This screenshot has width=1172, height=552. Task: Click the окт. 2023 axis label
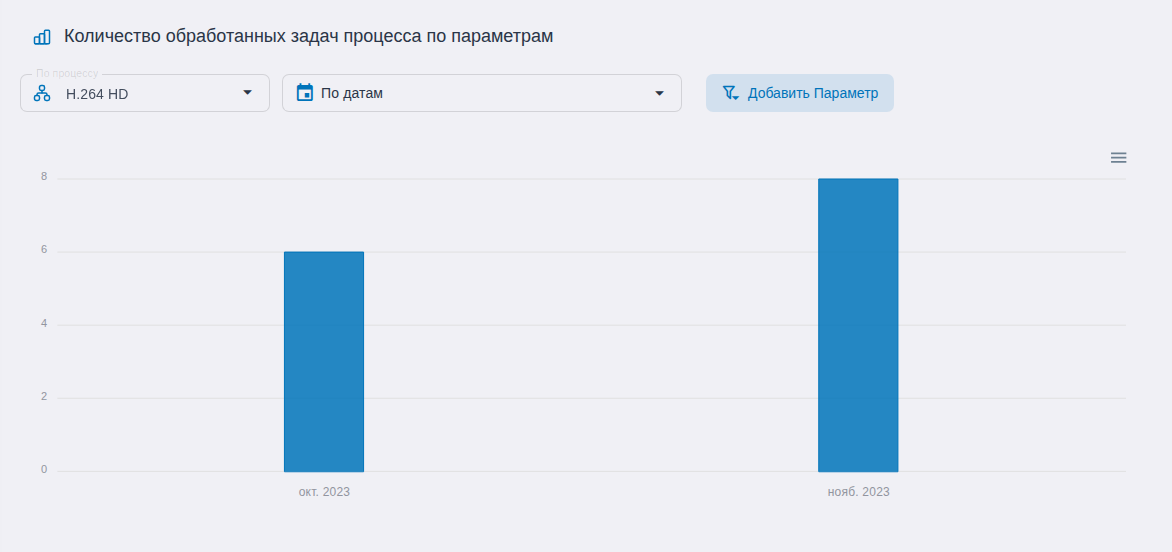324,492
